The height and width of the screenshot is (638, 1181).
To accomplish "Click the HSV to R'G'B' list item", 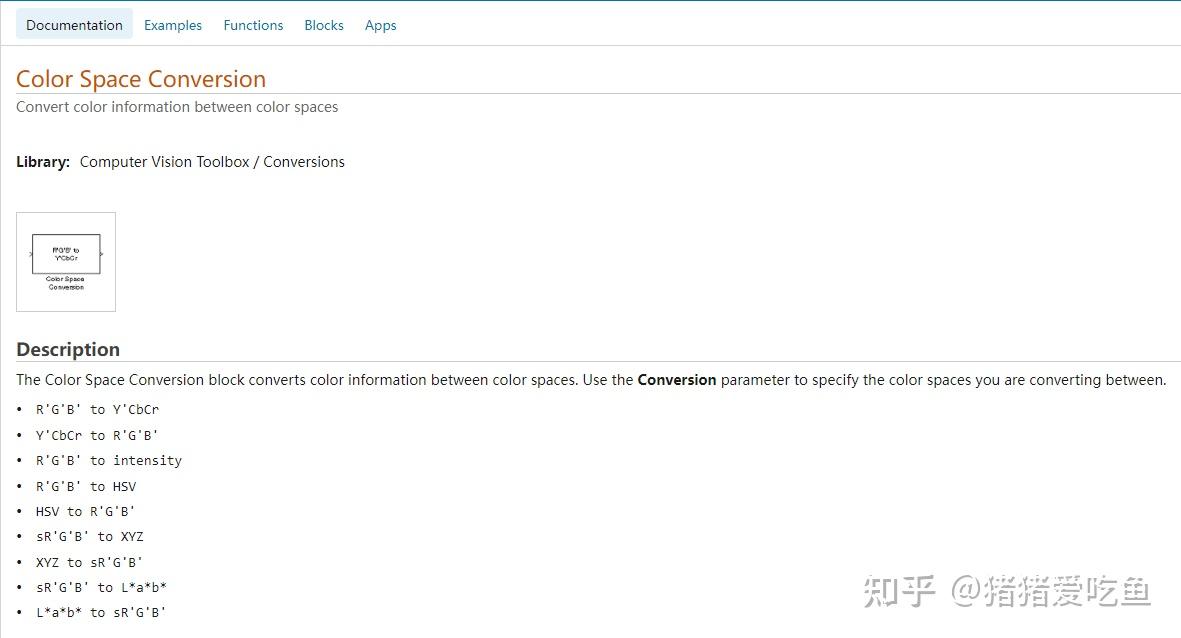I will (x=86, y=511).
